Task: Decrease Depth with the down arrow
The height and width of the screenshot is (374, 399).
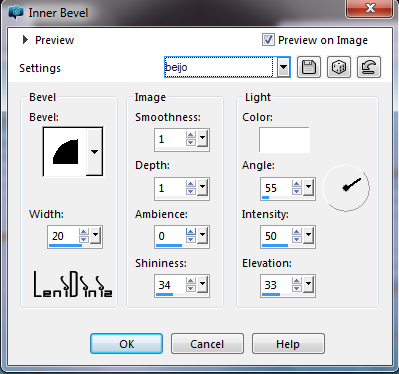Action: point(191,191)
